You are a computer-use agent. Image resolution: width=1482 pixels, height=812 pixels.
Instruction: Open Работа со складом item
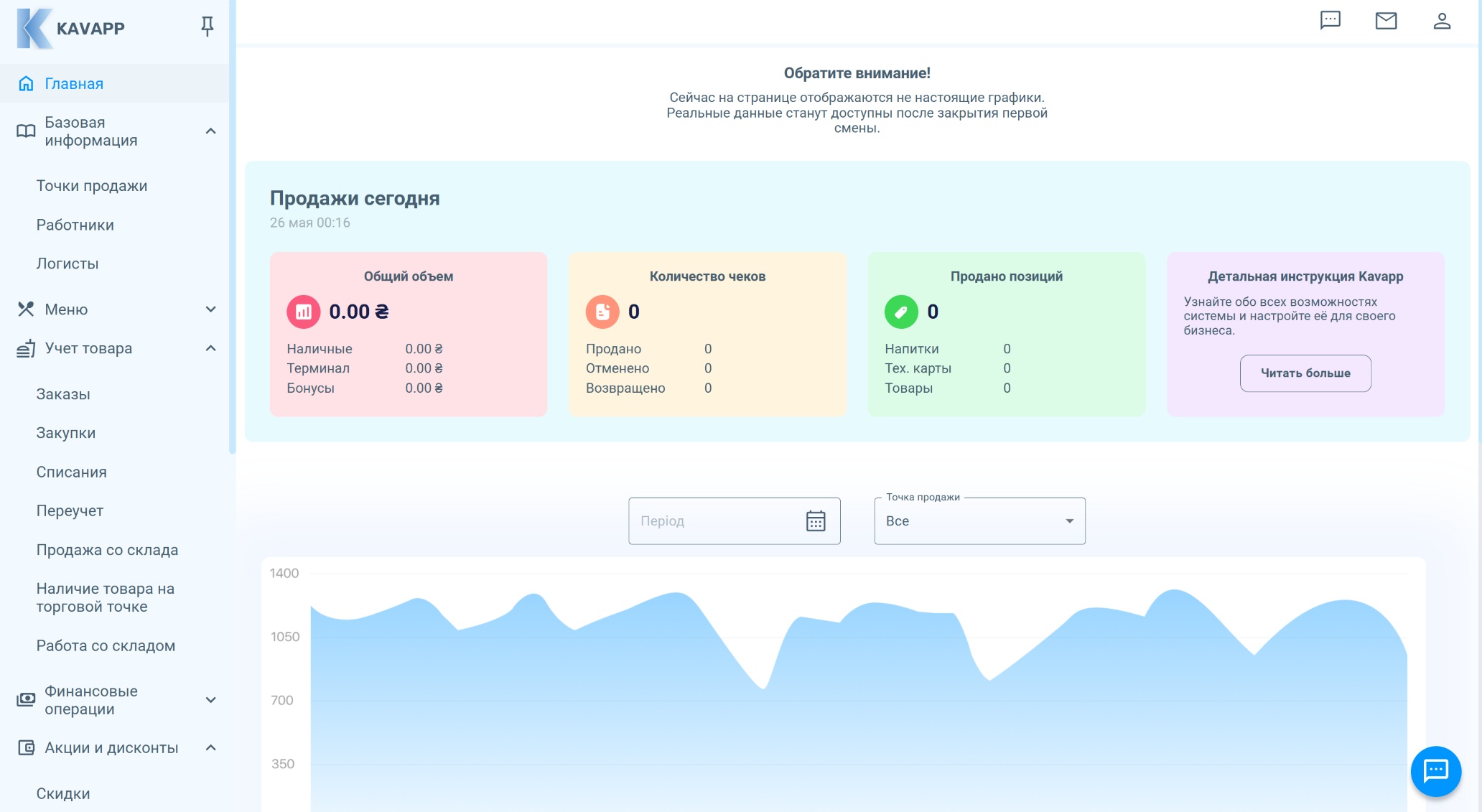pos(106,645)
